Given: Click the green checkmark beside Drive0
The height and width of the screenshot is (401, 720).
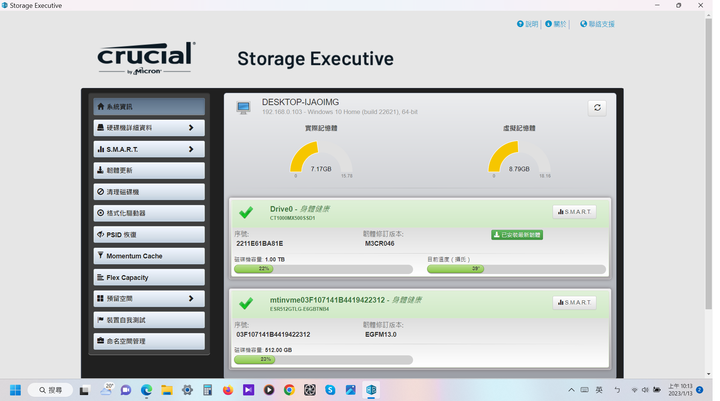Looking at the screenshot, I should coord(246,212).
